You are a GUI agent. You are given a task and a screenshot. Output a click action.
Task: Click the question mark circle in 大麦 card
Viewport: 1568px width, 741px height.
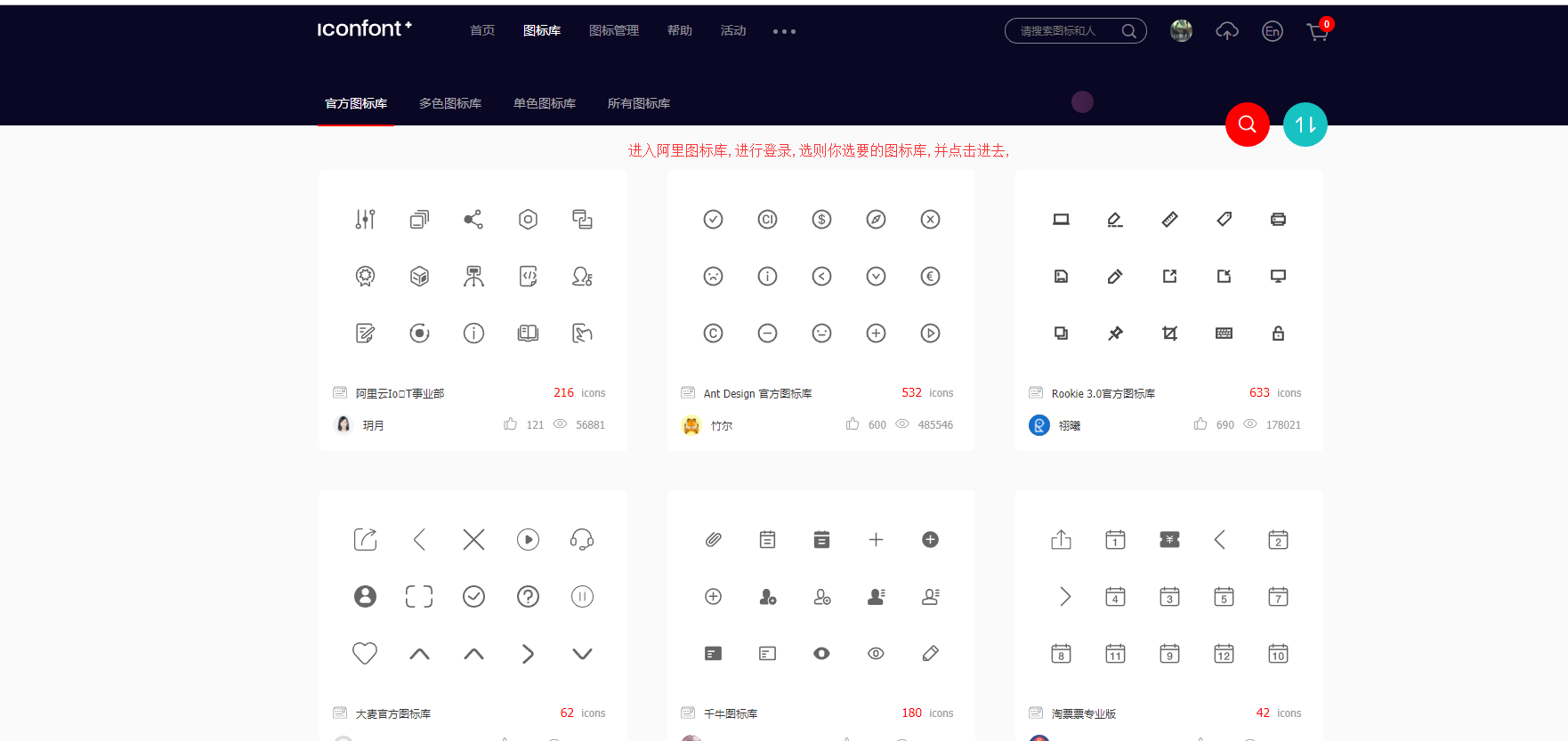point(528,596)
